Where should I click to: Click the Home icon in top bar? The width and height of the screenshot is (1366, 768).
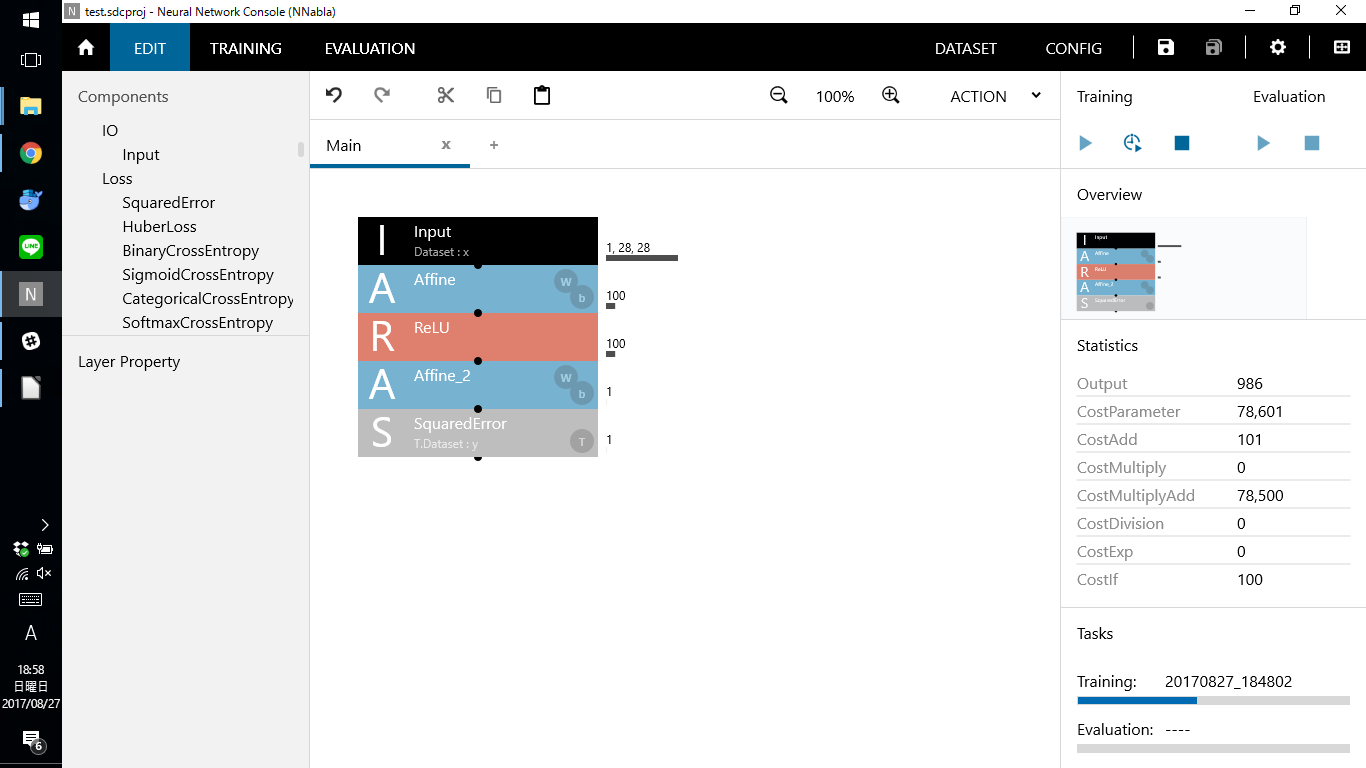(x=86, y=48)
